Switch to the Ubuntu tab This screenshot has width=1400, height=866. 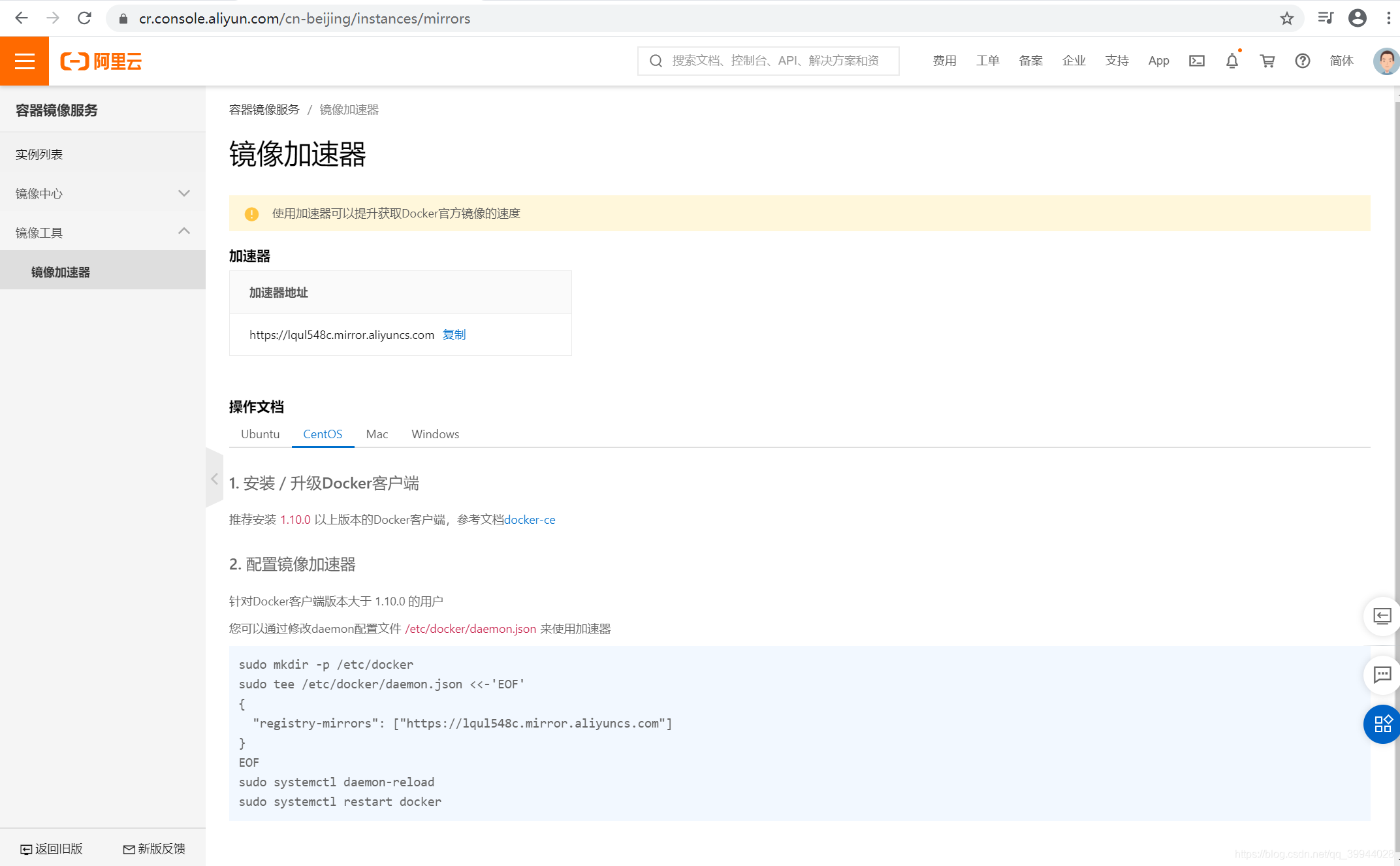260,434
